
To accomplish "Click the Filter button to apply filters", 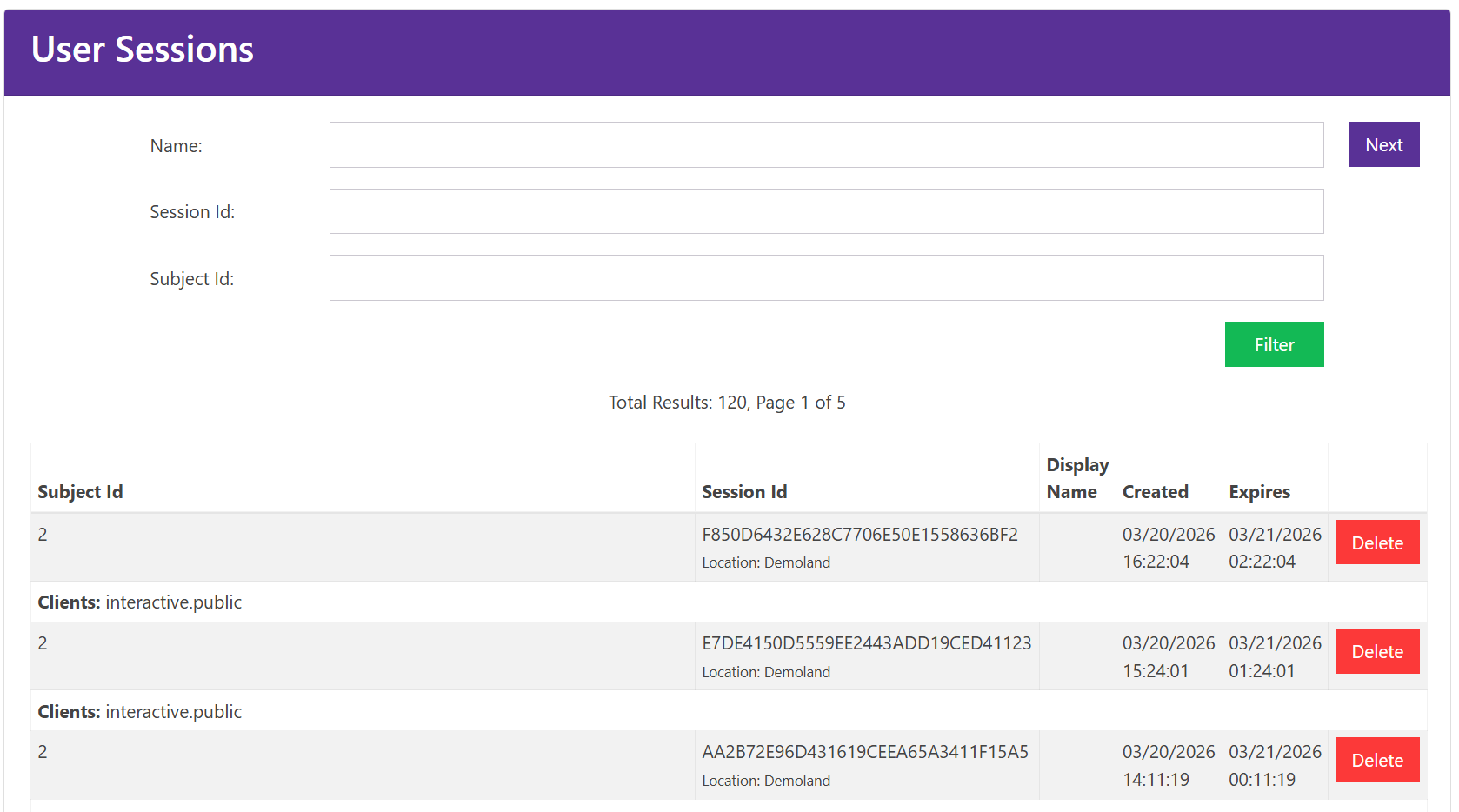I will tap(1274, 344).
